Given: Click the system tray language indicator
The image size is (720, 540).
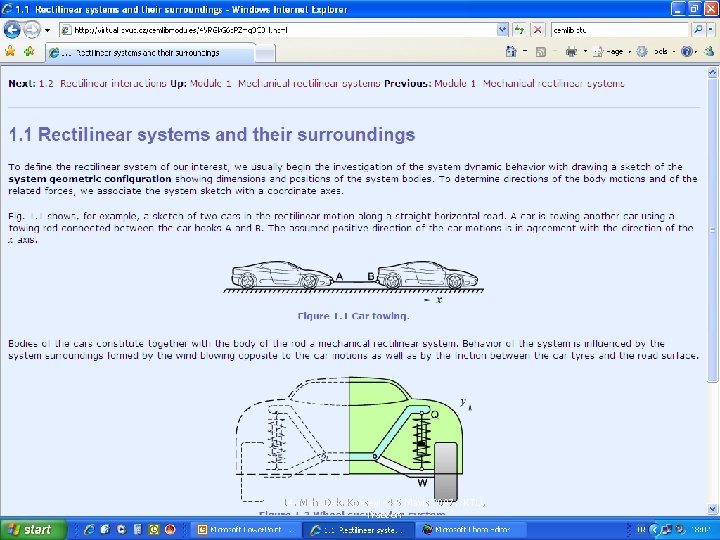Looking at the screenshot, I should (641, 530).
